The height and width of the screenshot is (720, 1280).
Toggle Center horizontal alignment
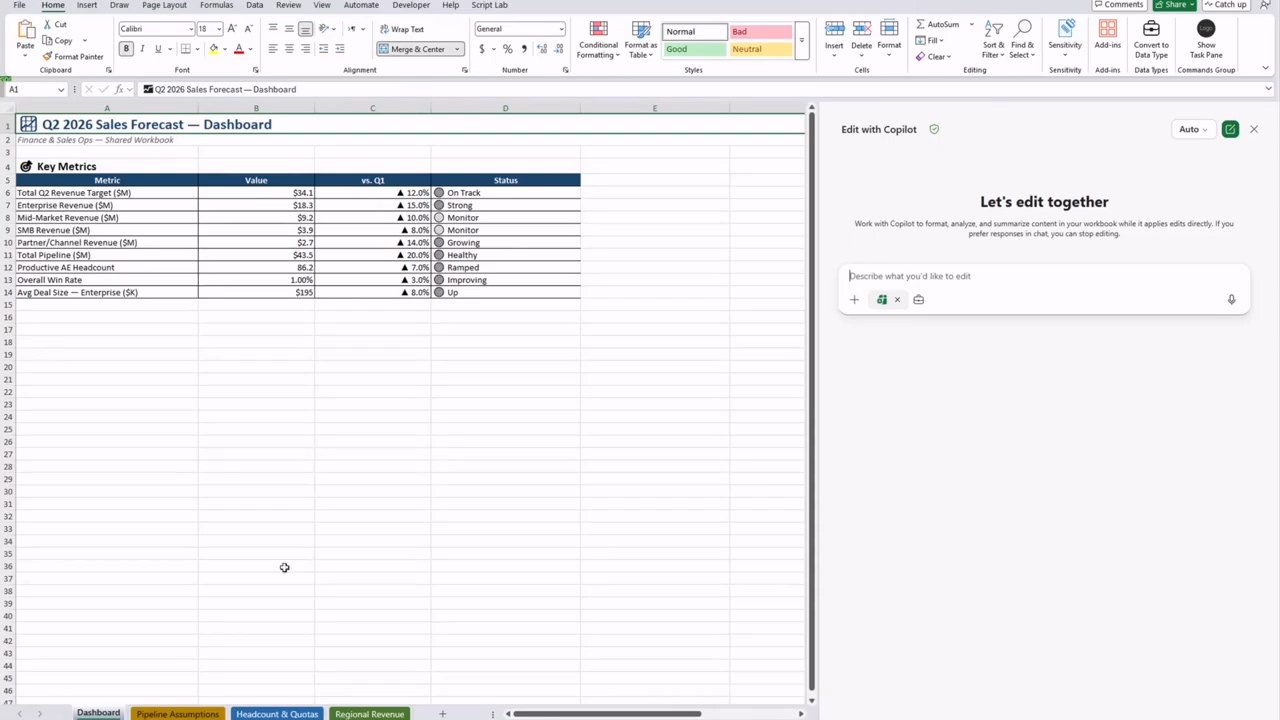[289, 48]
